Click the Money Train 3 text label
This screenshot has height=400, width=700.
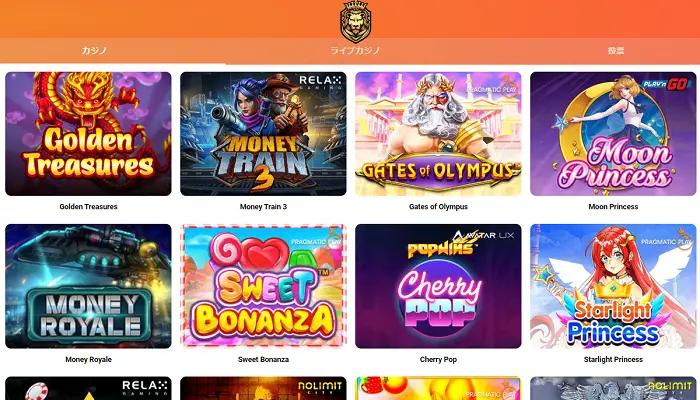(263, 207)
